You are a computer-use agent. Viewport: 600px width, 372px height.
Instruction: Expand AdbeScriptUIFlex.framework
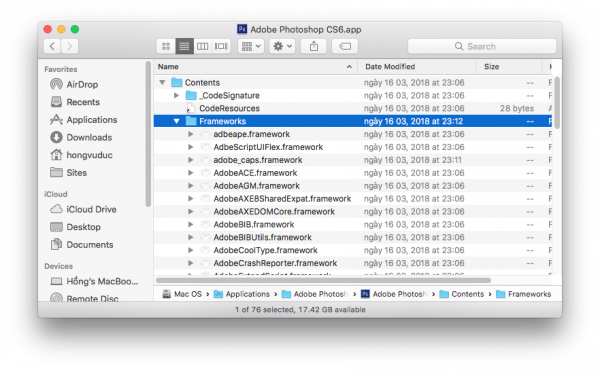pos(191,147)
